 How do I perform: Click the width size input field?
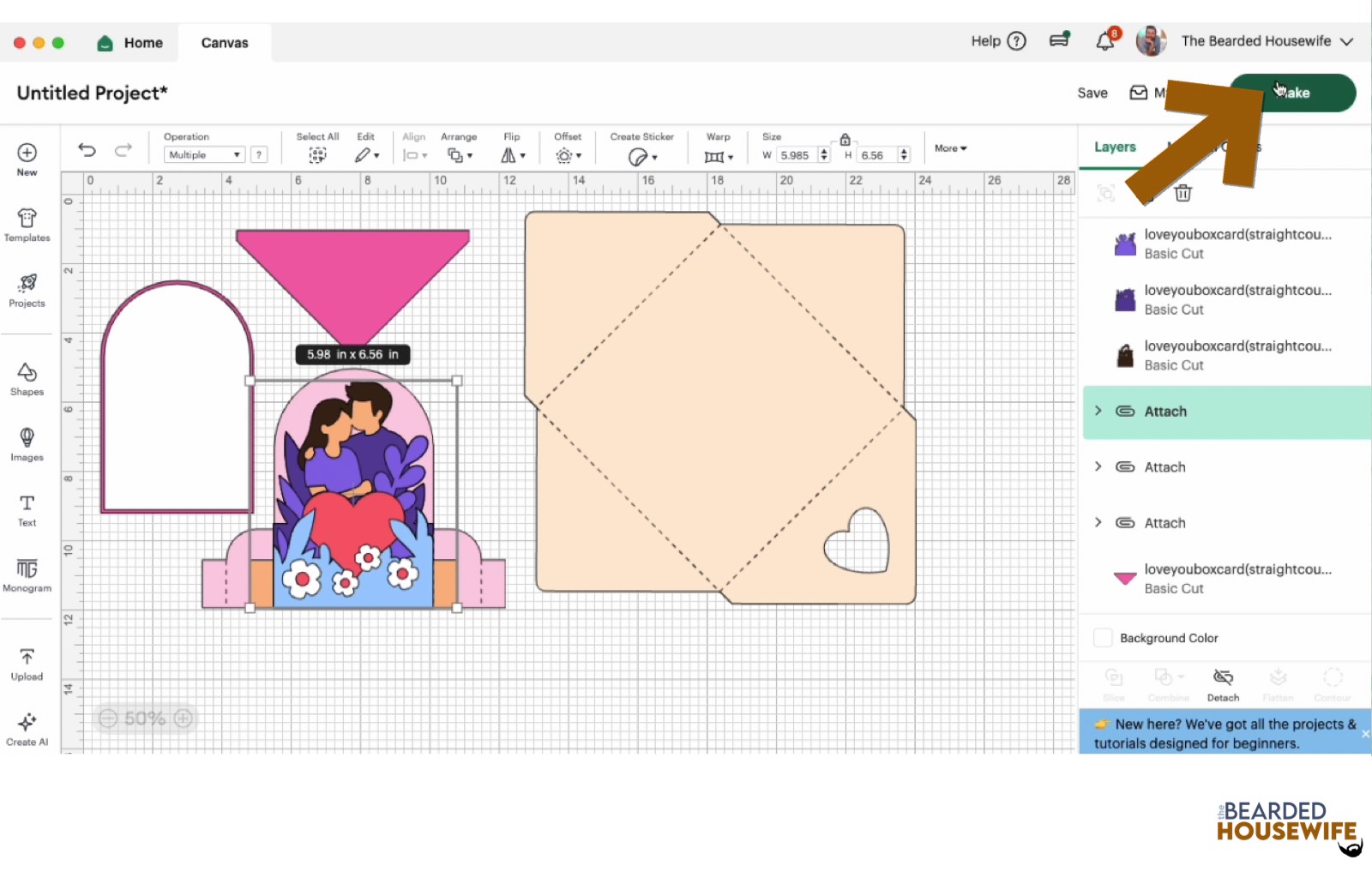(796, 155)
